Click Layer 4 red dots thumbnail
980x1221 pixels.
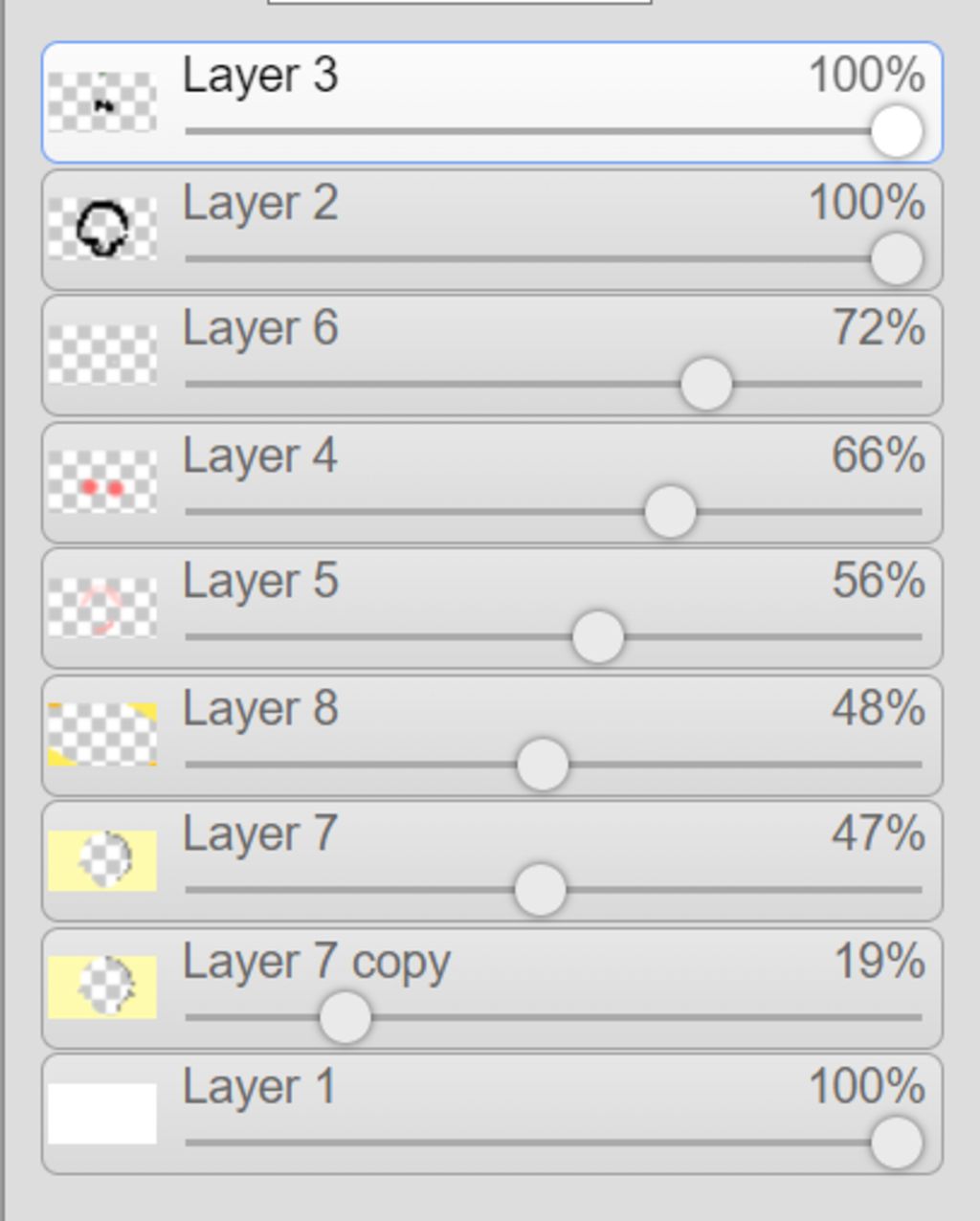(x=102, y=481)
